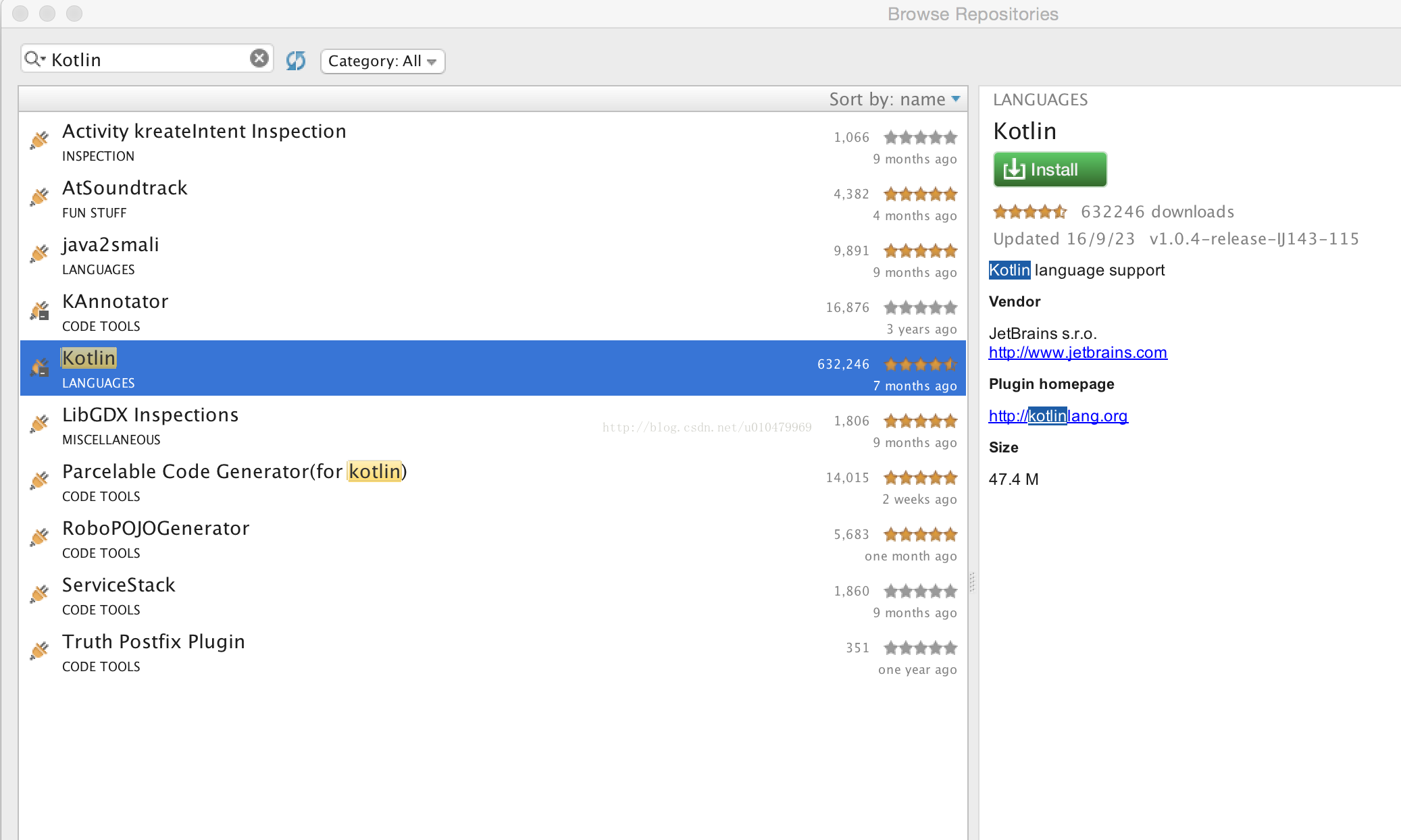
Task: Click the '2 weeks ago' update date
Action: click(x=919, y=500)
